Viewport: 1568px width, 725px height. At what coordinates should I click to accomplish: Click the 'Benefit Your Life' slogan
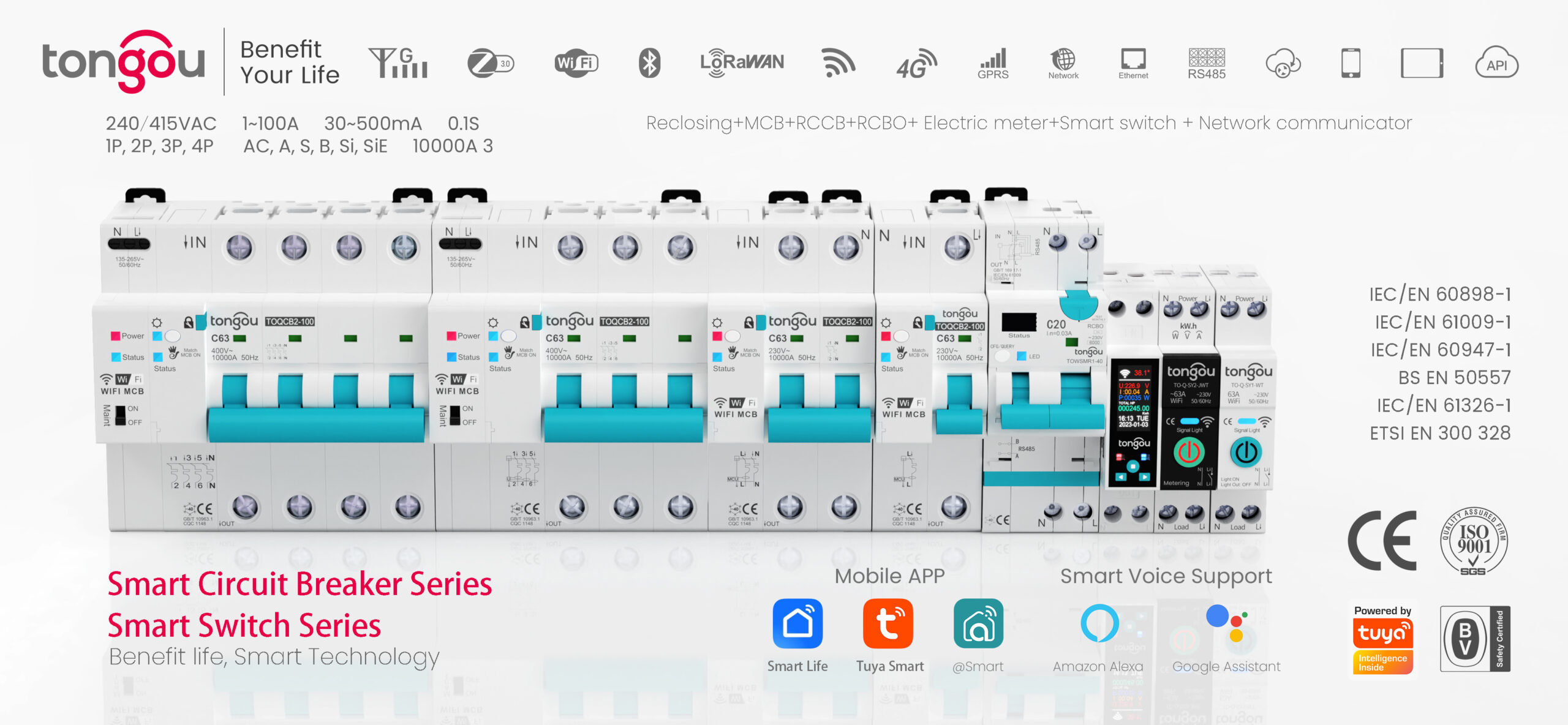click(290, 62)
